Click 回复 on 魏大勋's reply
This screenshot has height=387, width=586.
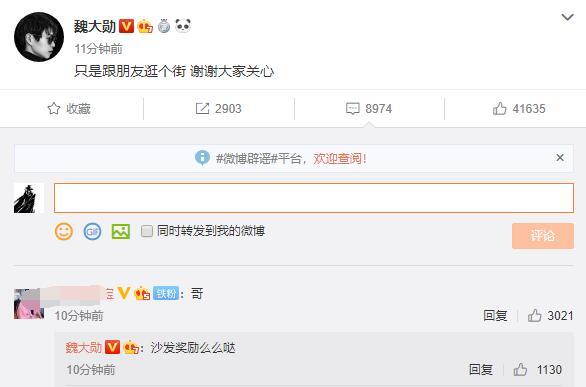[481, 369]
